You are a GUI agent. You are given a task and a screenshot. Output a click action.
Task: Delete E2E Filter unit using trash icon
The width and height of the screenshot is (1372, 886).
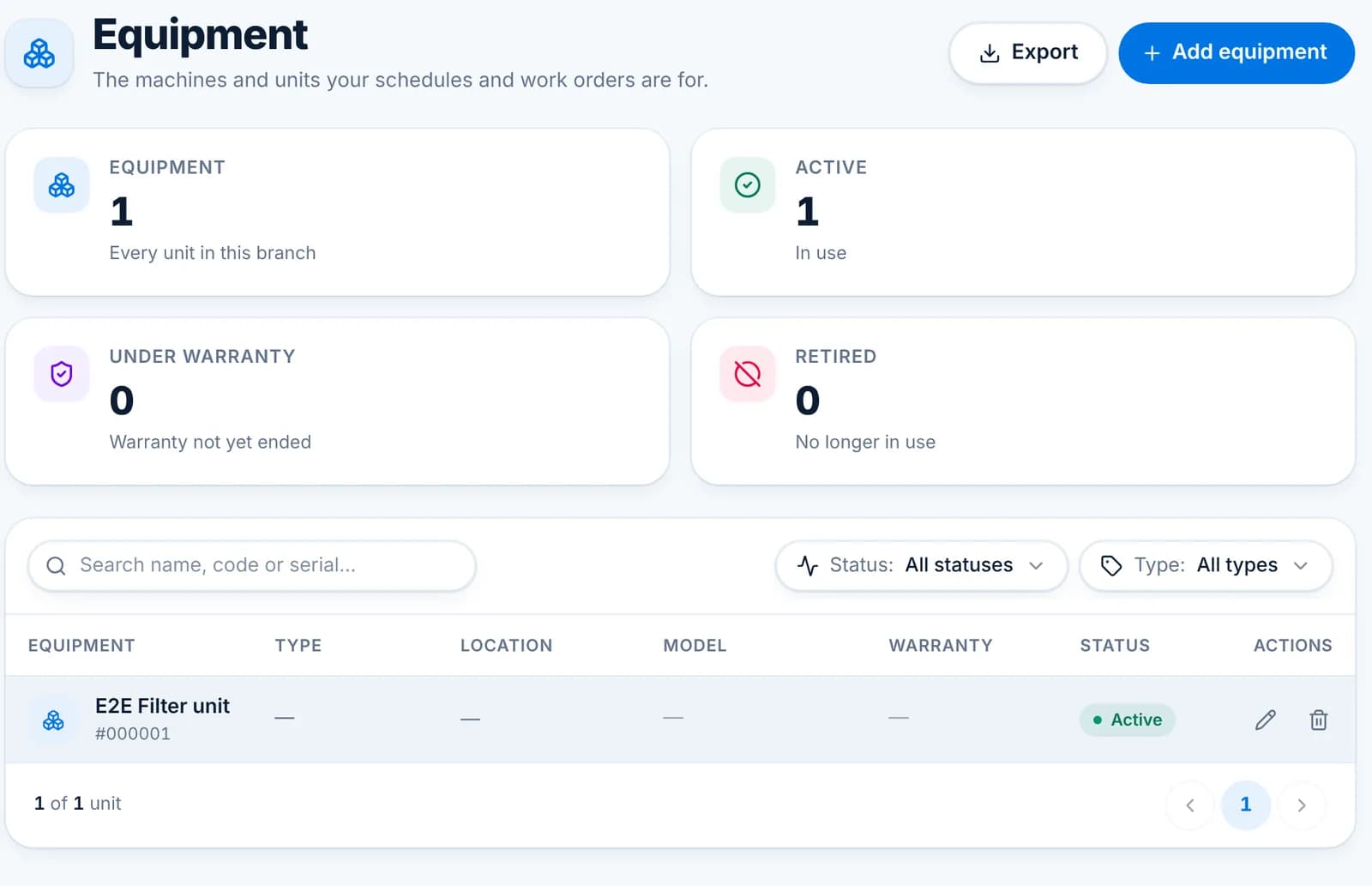point(1319,720)
